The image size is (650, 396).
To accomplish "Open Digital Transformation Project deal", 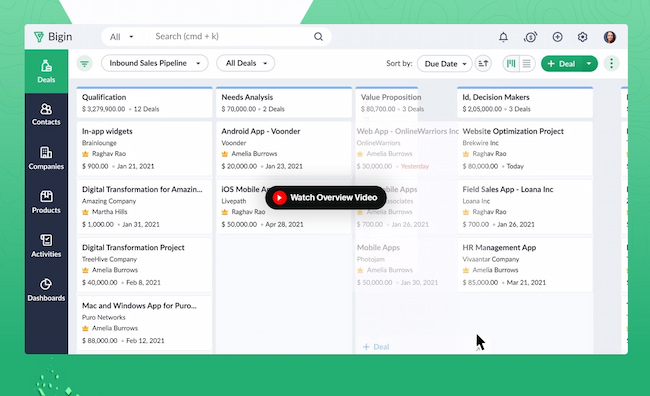I will tap(144, 265).
